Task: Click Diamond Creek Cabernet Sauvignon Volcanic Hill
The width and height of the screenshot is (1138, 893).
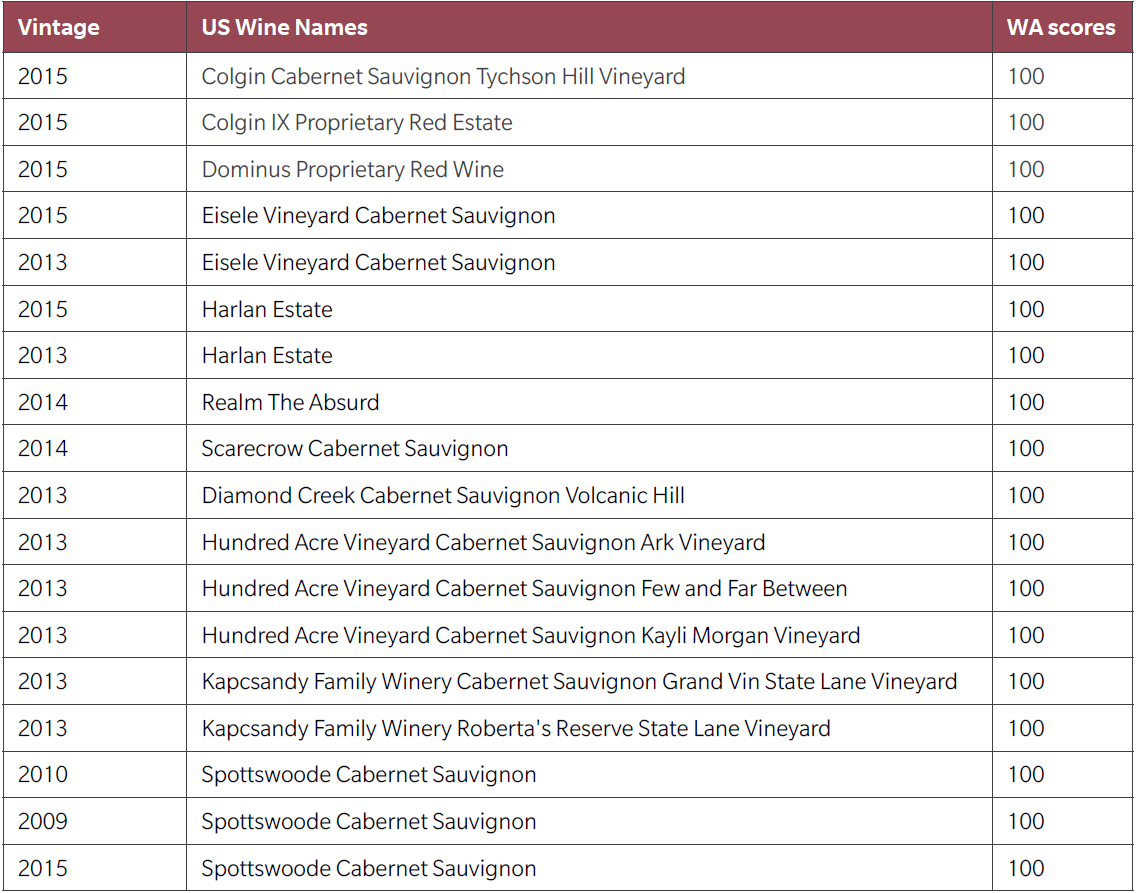Action: coord(443,496)
